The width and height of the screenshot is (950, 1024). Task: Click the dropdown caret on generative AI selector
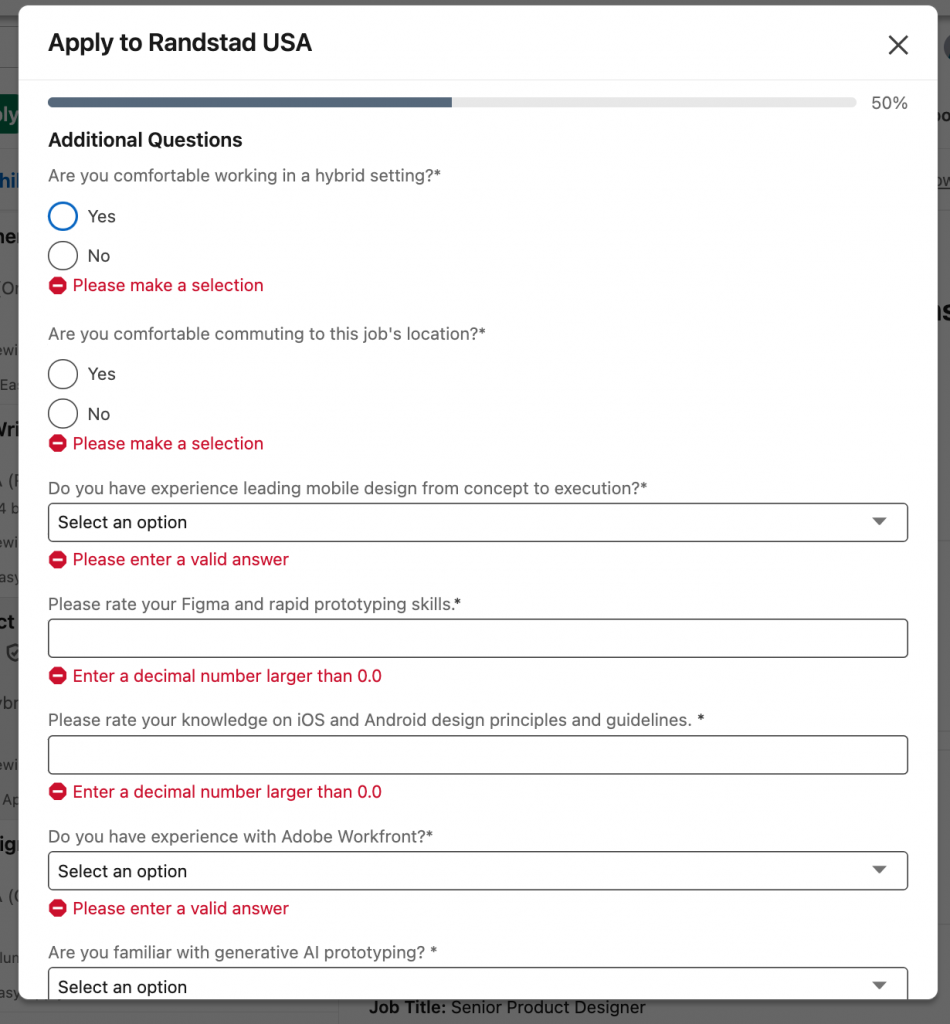pos(879,986)
